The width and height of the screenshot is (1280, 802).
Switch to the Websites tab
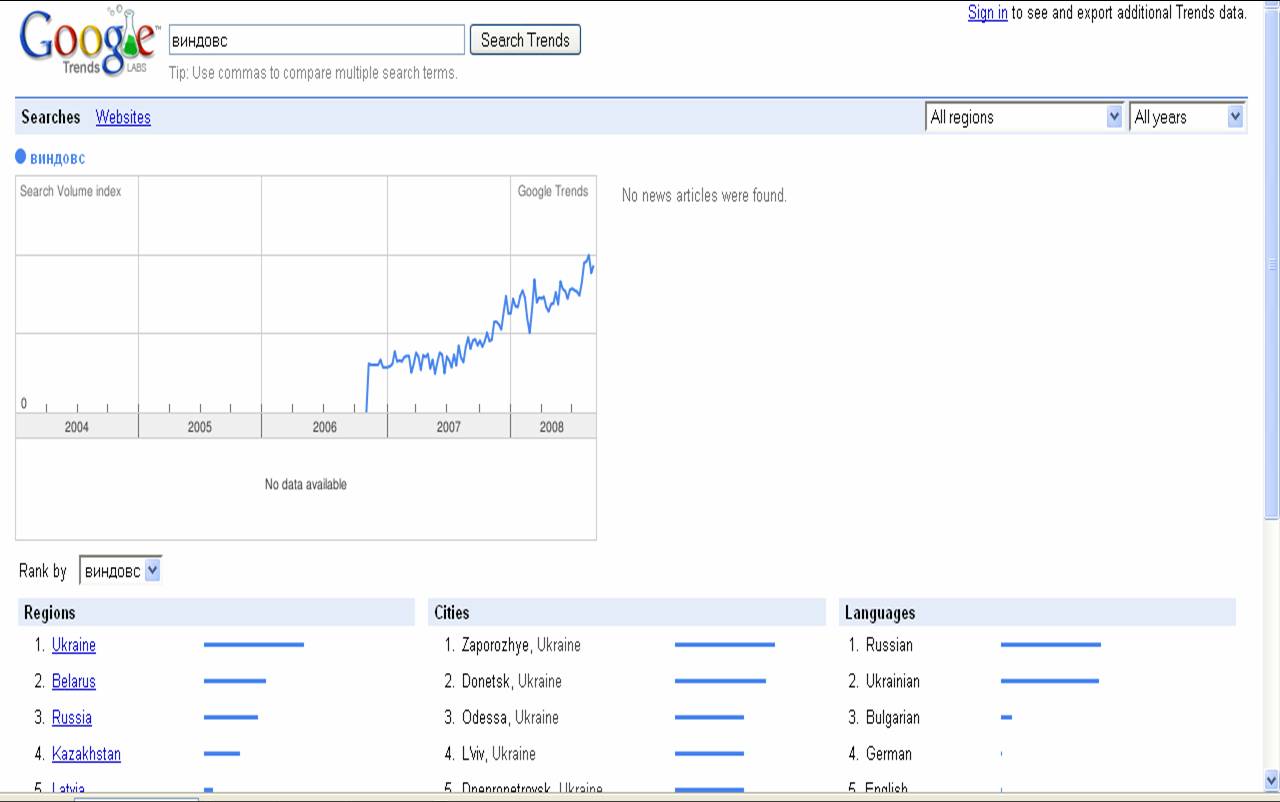point(123,117)
